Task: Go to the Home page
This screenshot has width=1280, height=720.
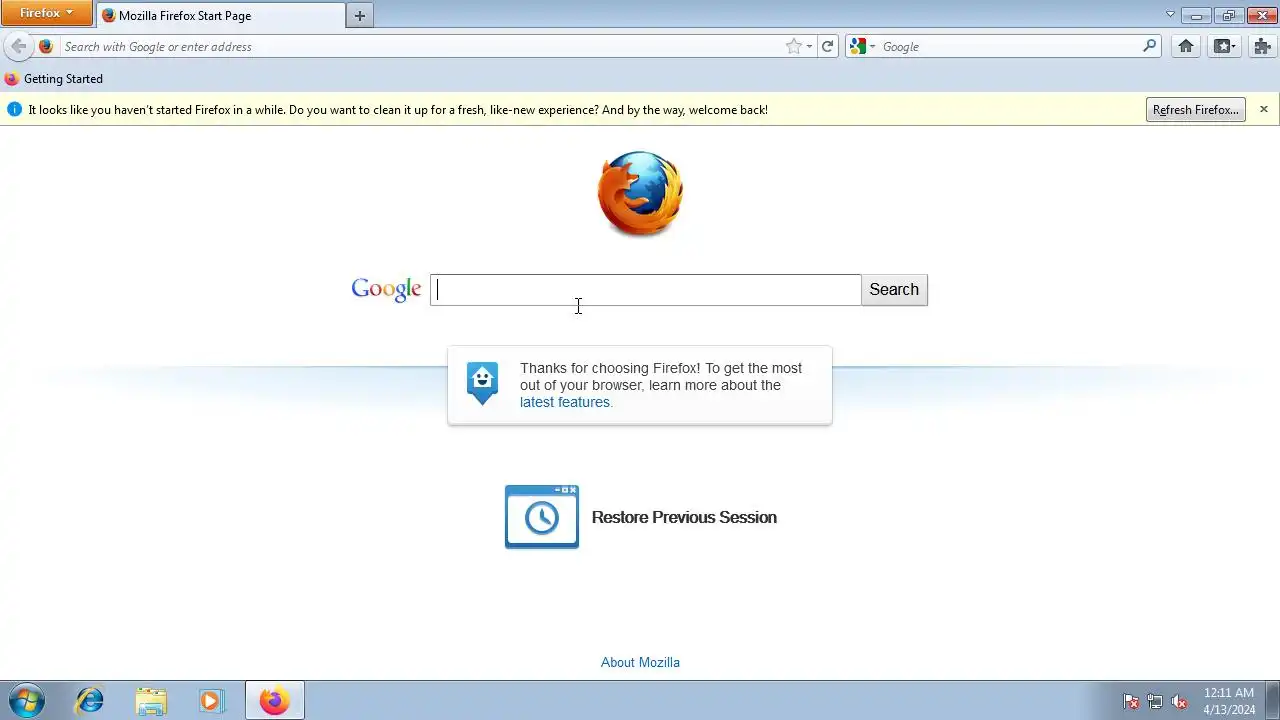Action: [x=1186, y=46]
